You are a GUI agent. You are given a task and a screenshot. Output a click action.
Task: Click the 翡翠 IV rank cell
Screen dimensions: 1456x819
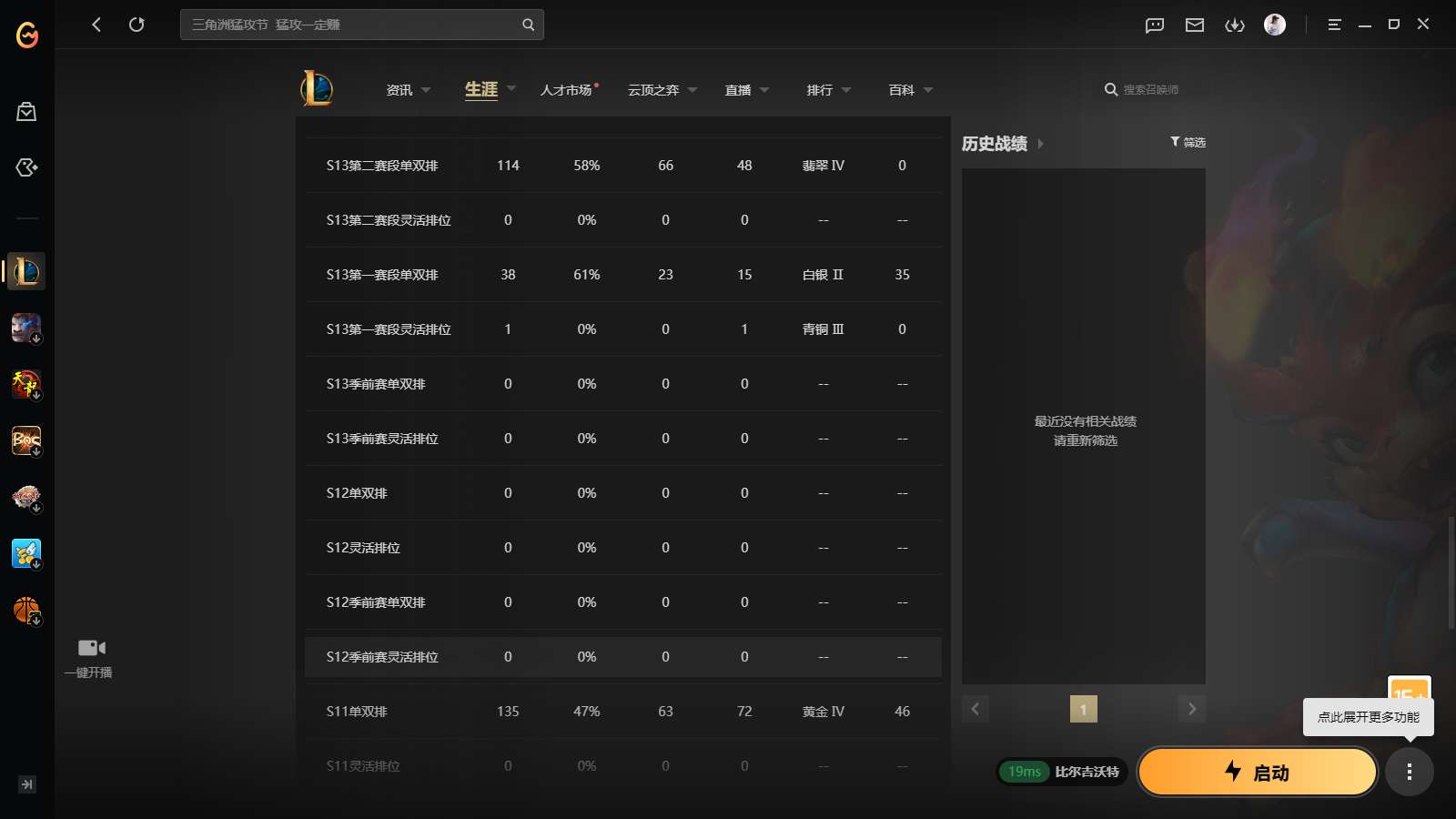(x=824, y=166)
